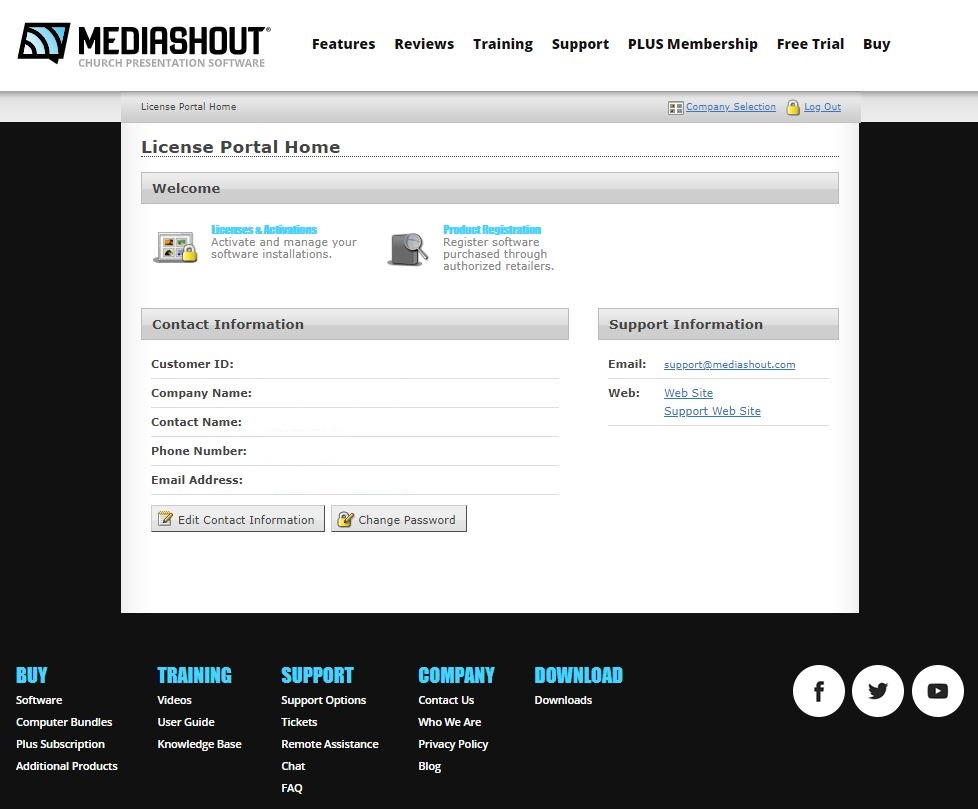Open the Licenses & Activations link
The height and width of the screenshot is (809, 978).
coord(264,230)
